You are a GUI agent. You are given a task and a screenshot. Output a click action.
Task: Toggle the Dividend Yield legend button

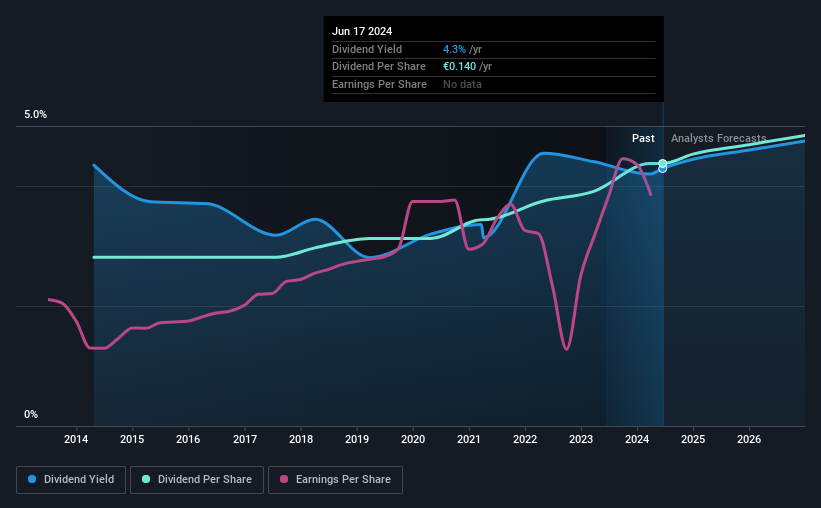tap(71, 480)
